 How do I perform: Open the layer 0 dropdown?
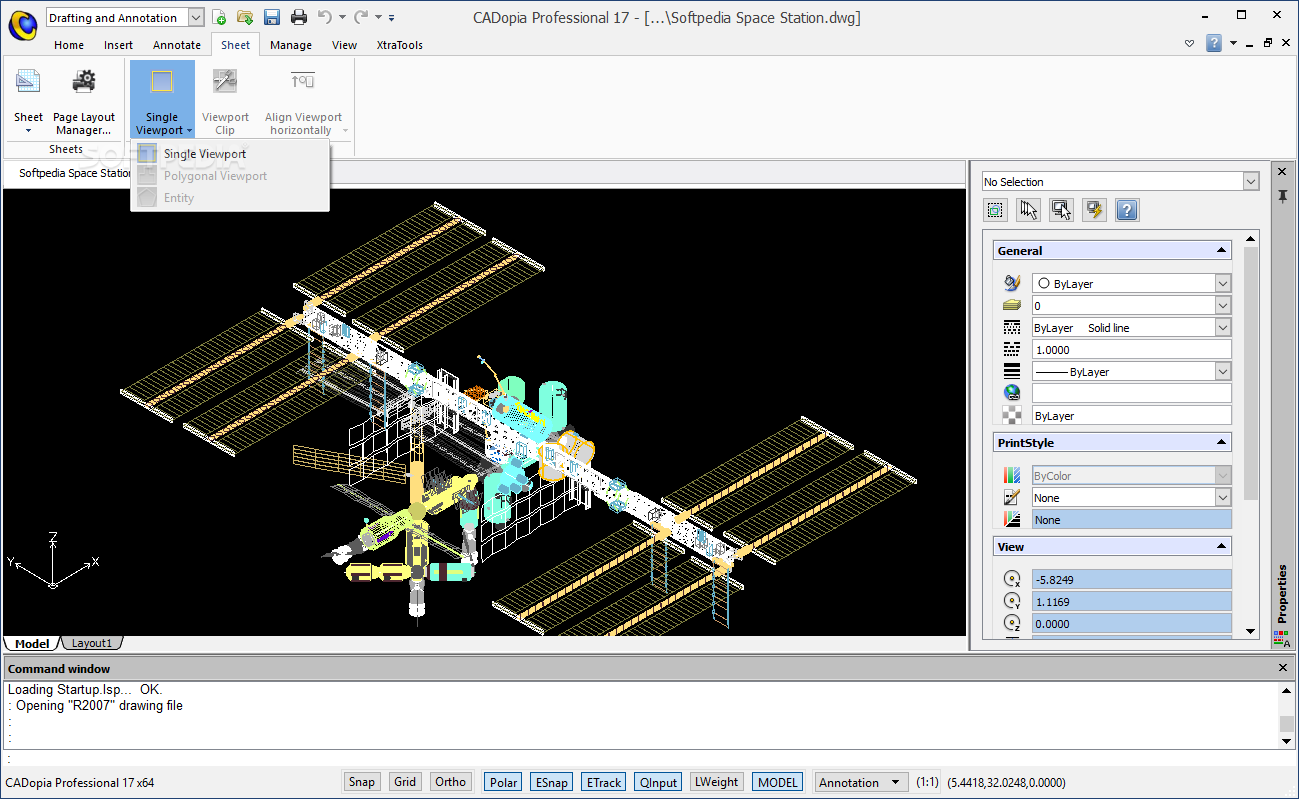click(1223, 306)
